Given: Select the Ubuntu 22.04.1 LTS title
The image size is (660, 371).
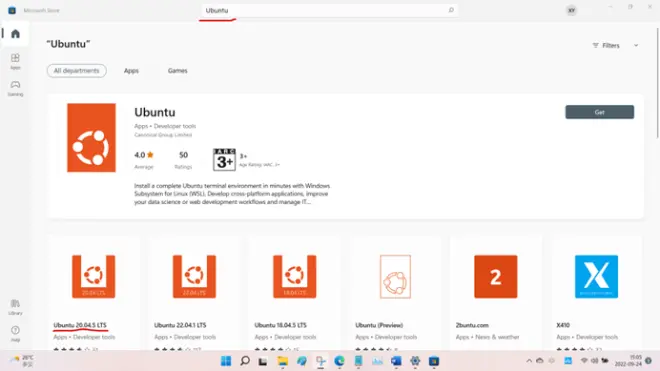Looking at the screenshot, I should 180,325.
